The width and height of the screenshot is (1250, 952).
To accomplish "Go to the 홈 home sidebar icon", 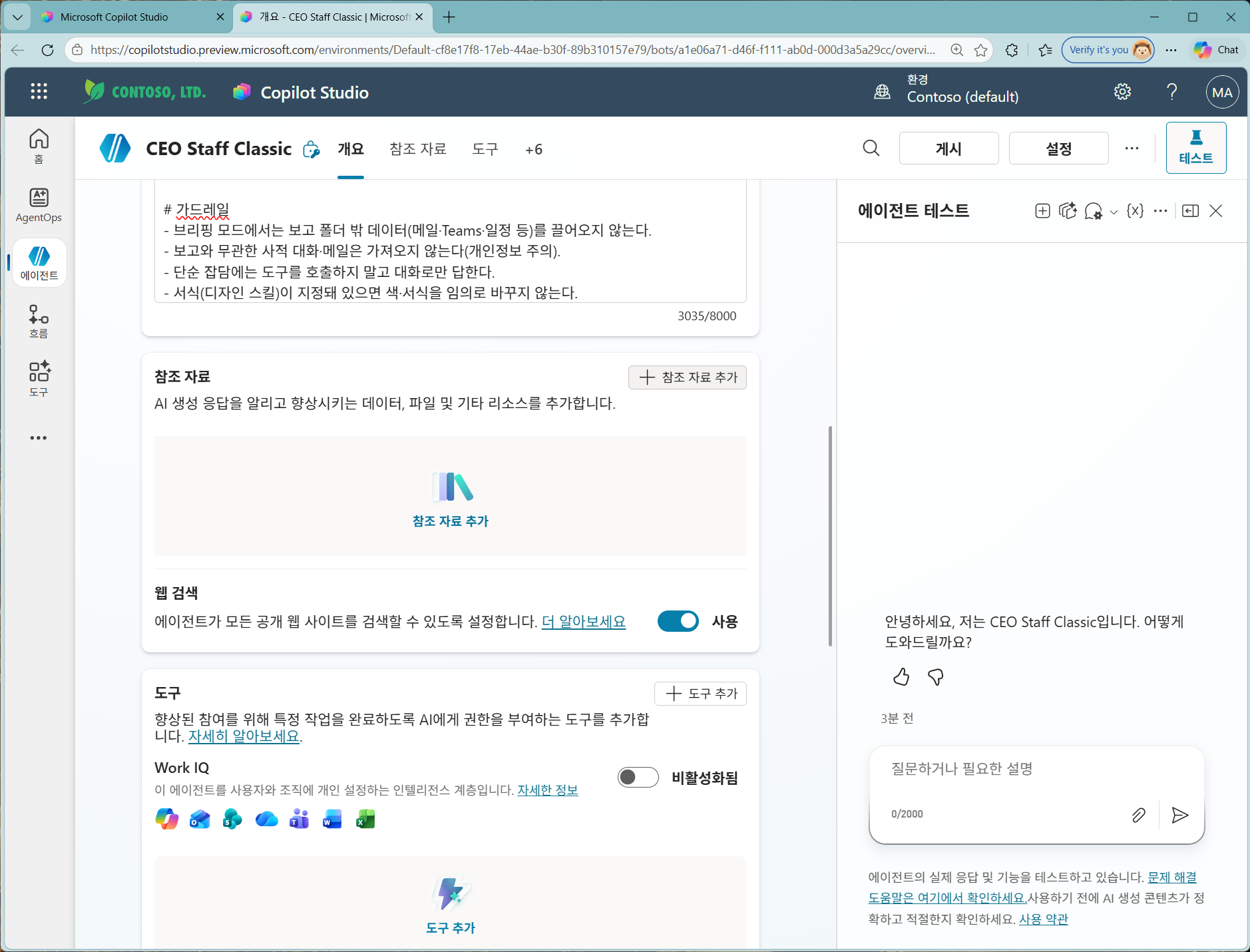I will coord(39,146).
